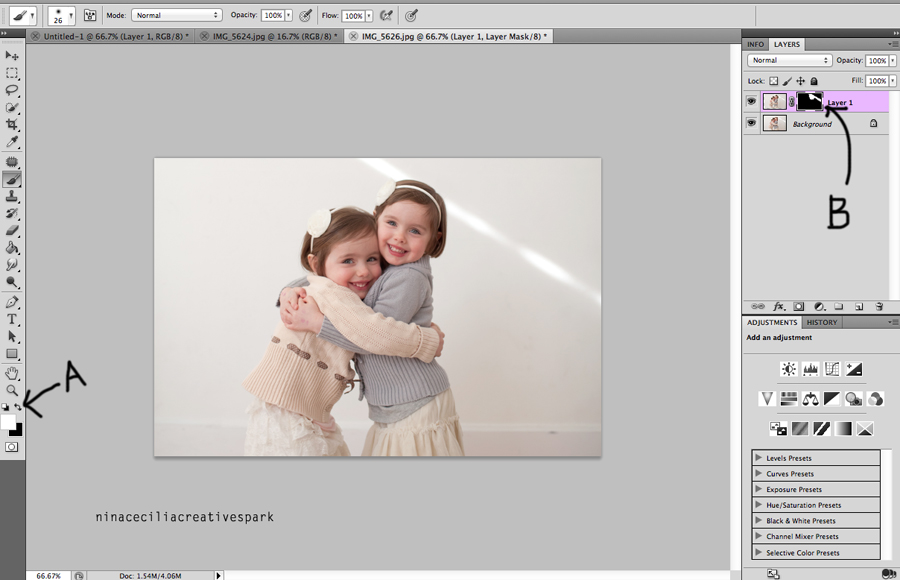This screenshot has height=580, width=900.
Task: Toggle visibility of the Background layer
Action: pos(752,124)
